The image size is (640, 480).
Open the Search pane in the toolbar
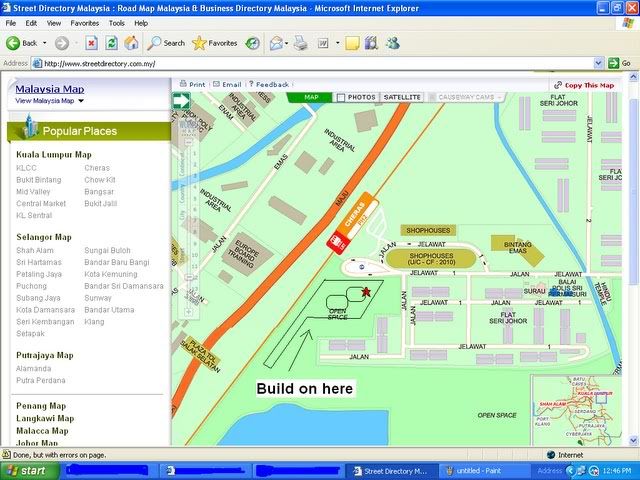pyautogui.click(x=166, y=43)
